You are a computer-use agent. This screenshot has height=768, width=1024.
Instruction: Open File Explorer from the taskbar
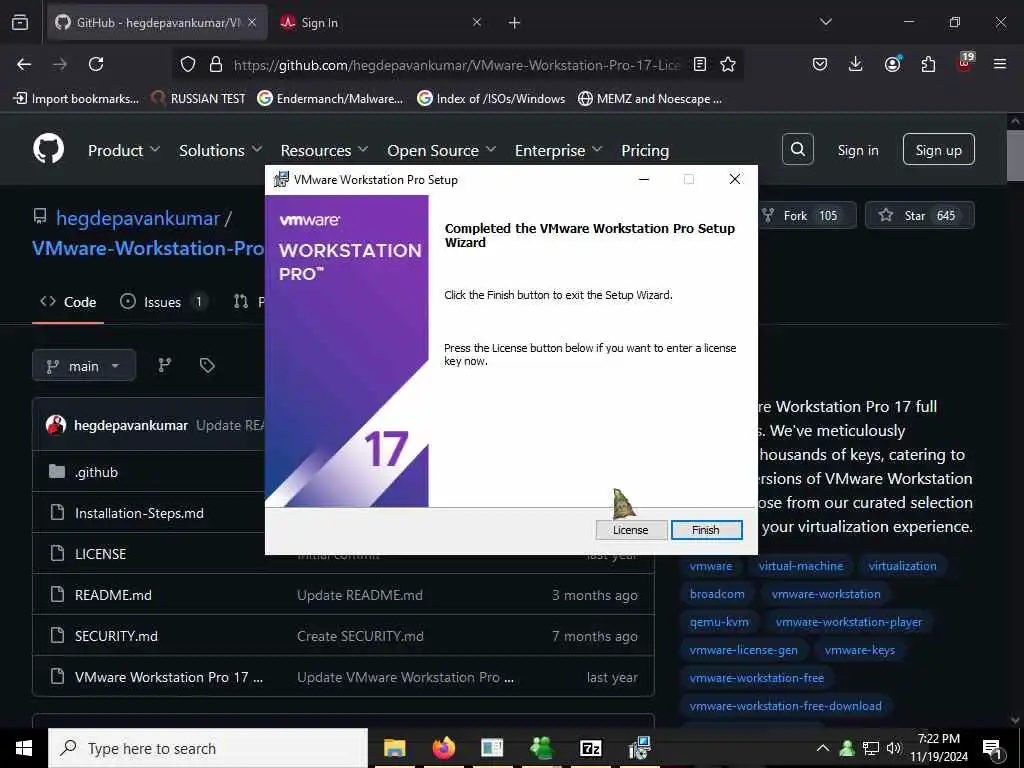[x=394, y=748]
